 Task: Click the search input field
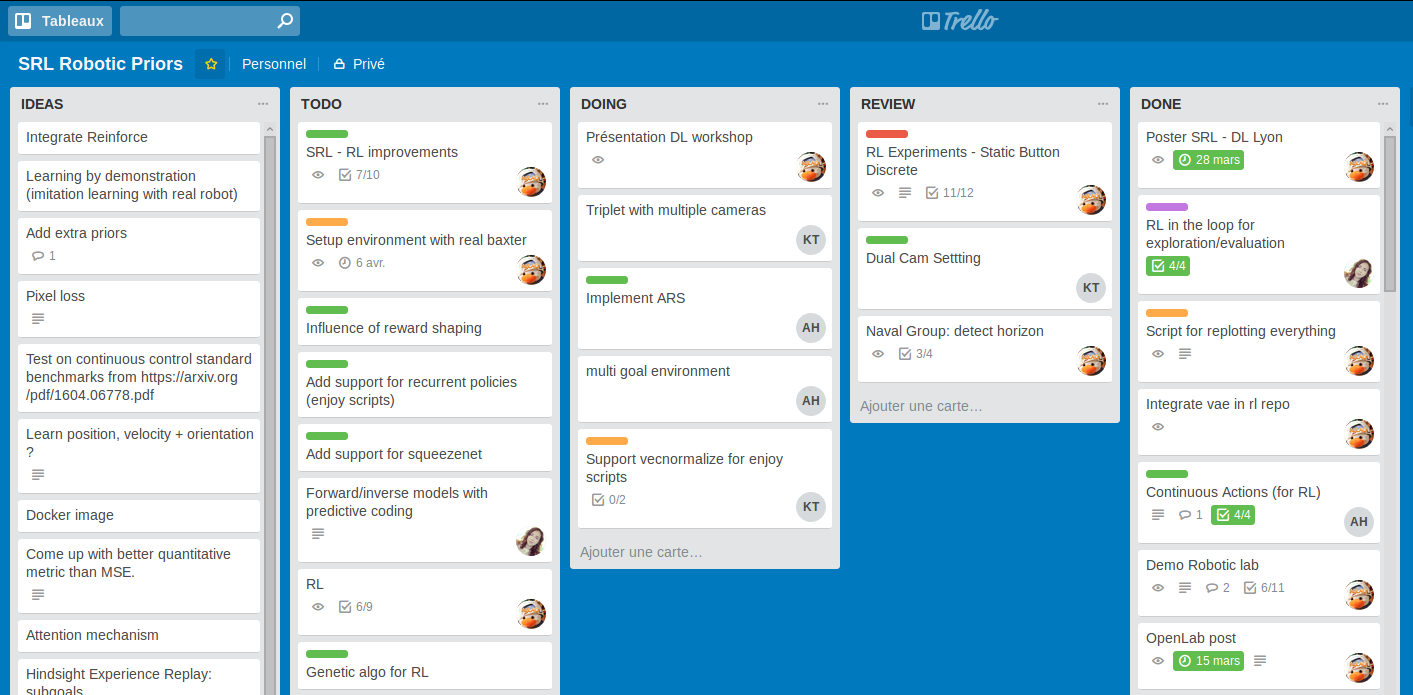coord(209,21)
